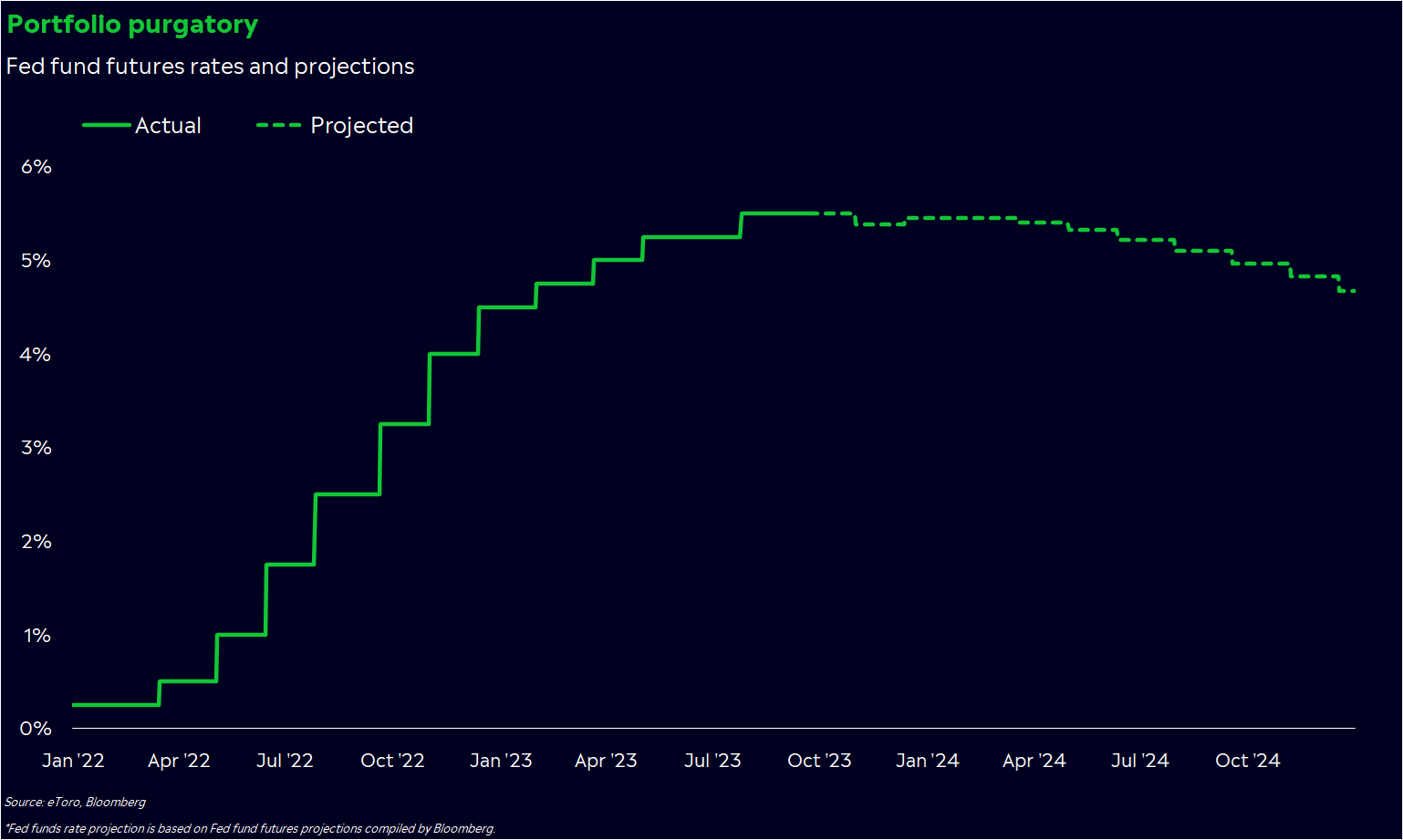This screenshot has width=1403, height=840.
Task: Click the dashed green Projected legend line
Action: (278, 125)
